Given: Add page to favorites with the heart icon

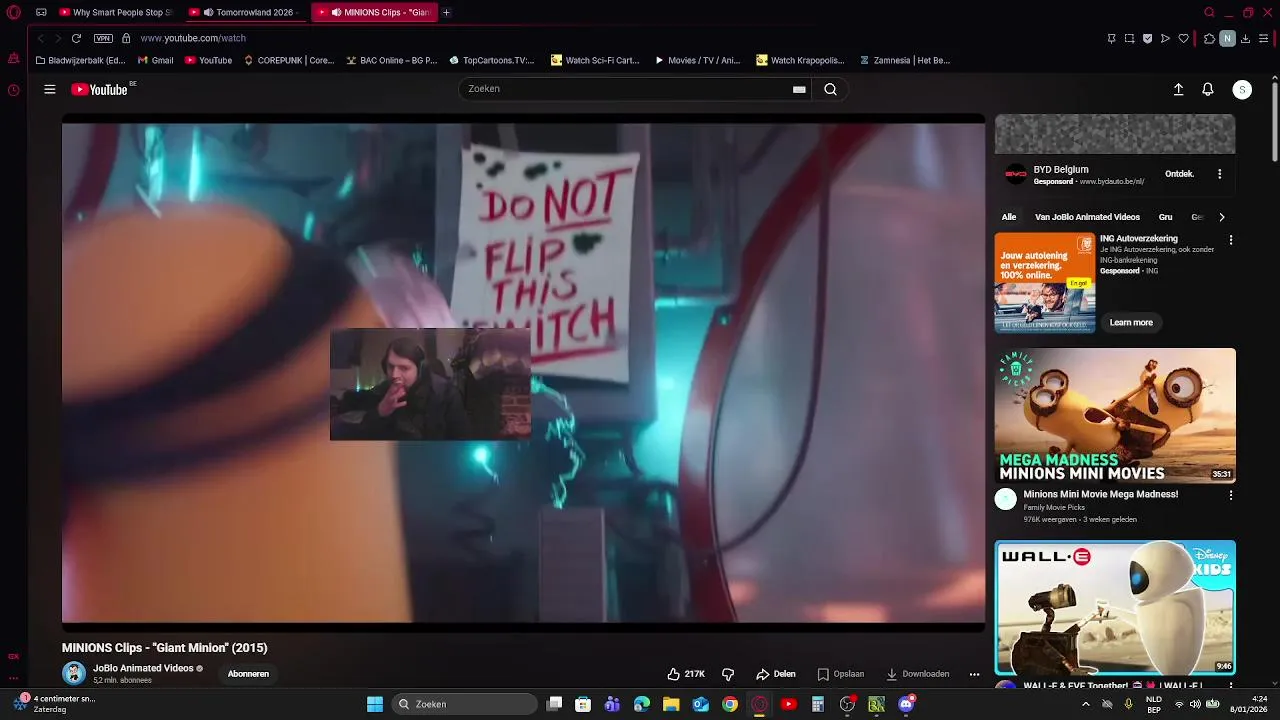Looking at the screenshot, I should click(x=1183, y=38).
